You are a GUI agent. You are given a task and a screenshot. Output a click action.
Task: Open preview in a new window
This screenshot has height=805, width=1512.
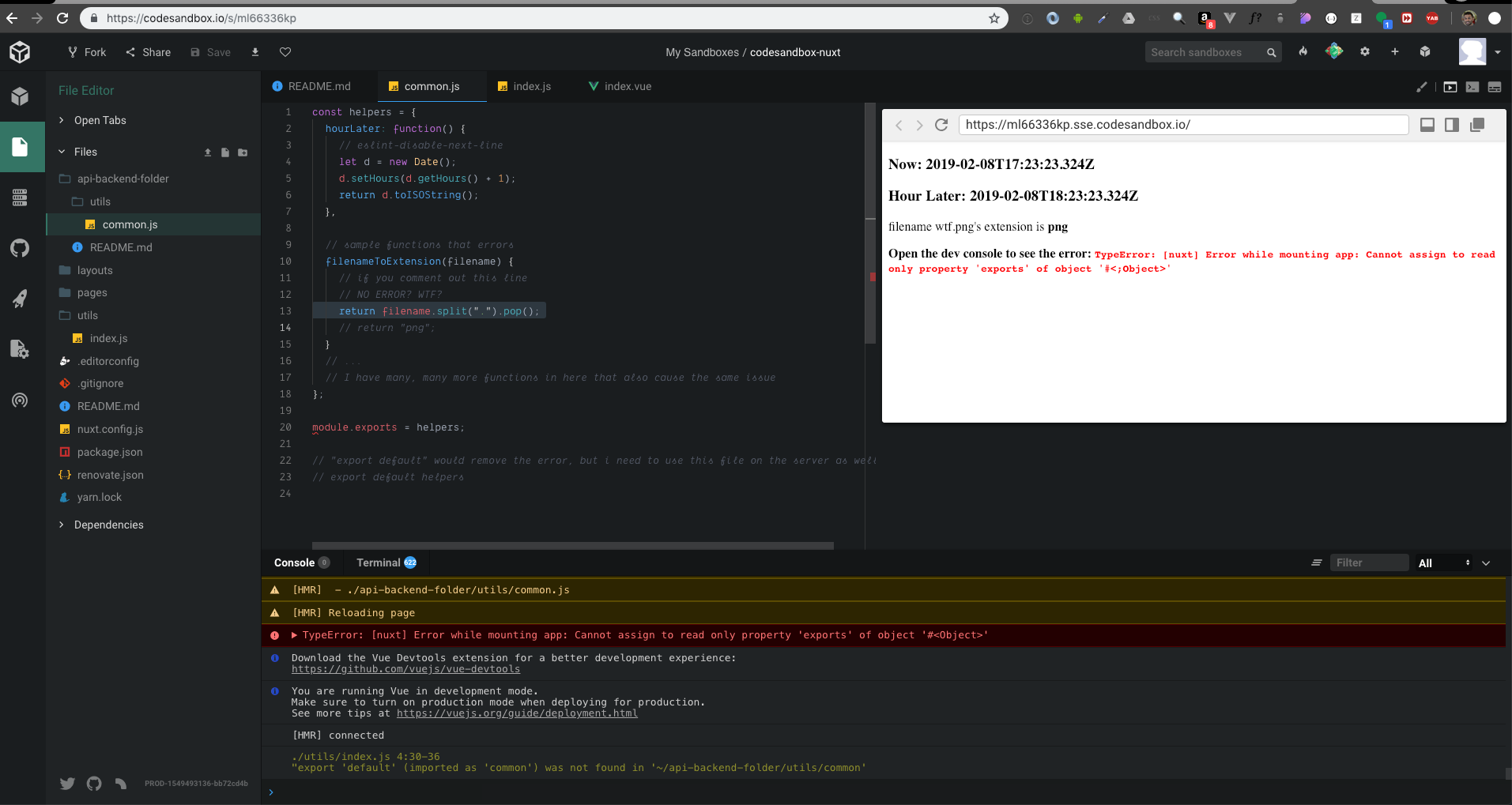pos(1476,125)
